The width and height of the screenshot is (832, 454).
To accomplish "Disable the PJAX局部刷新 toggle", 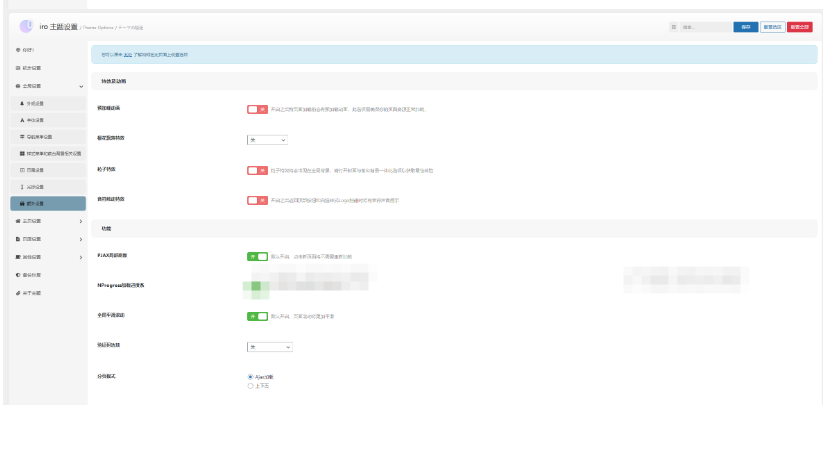I will tap(257, 256).
